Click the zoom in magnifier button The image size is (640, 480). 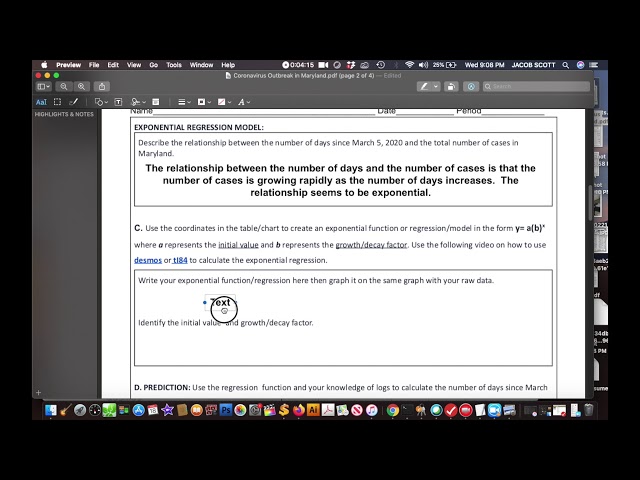point(80,87)
